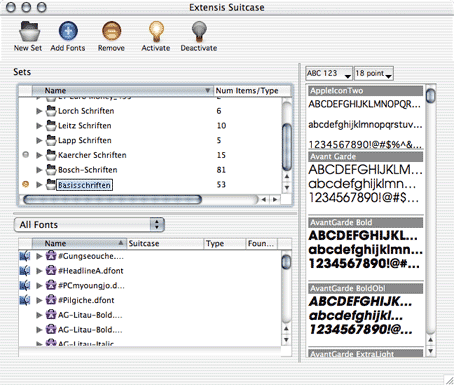The height and width of the screenshot is (385, 454).
Task: Select the Avant Garde preview header
Action: [x=366, y=157]
